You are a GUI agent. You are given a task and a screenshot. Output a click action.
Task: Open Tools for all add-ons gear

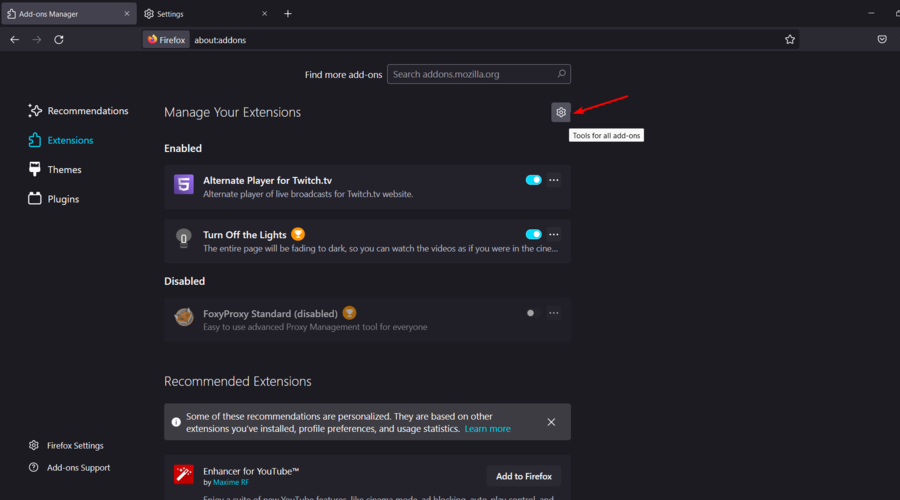tap(561, 113)
